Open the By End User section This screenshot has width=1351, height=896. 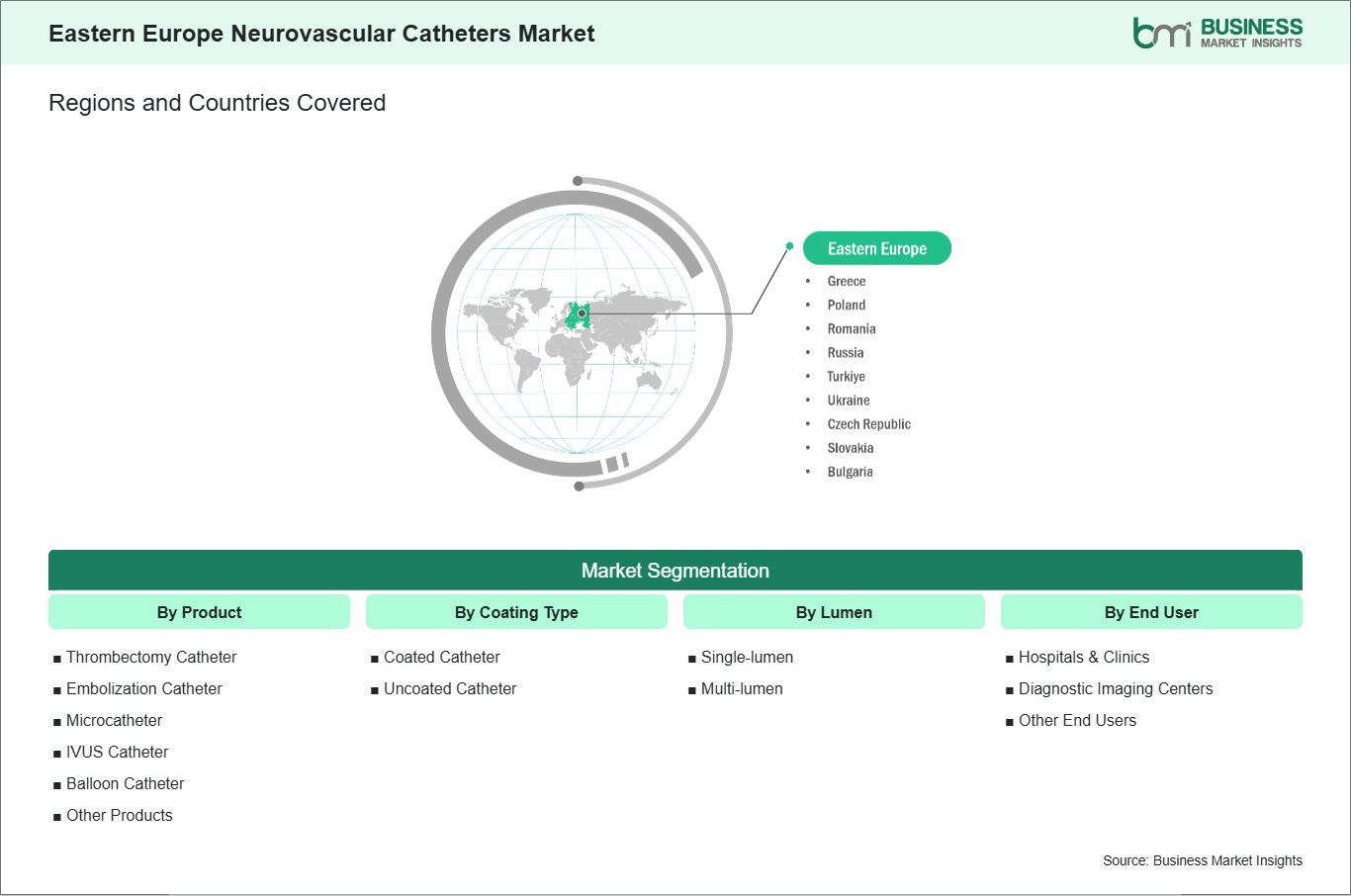coord(1151,612)
